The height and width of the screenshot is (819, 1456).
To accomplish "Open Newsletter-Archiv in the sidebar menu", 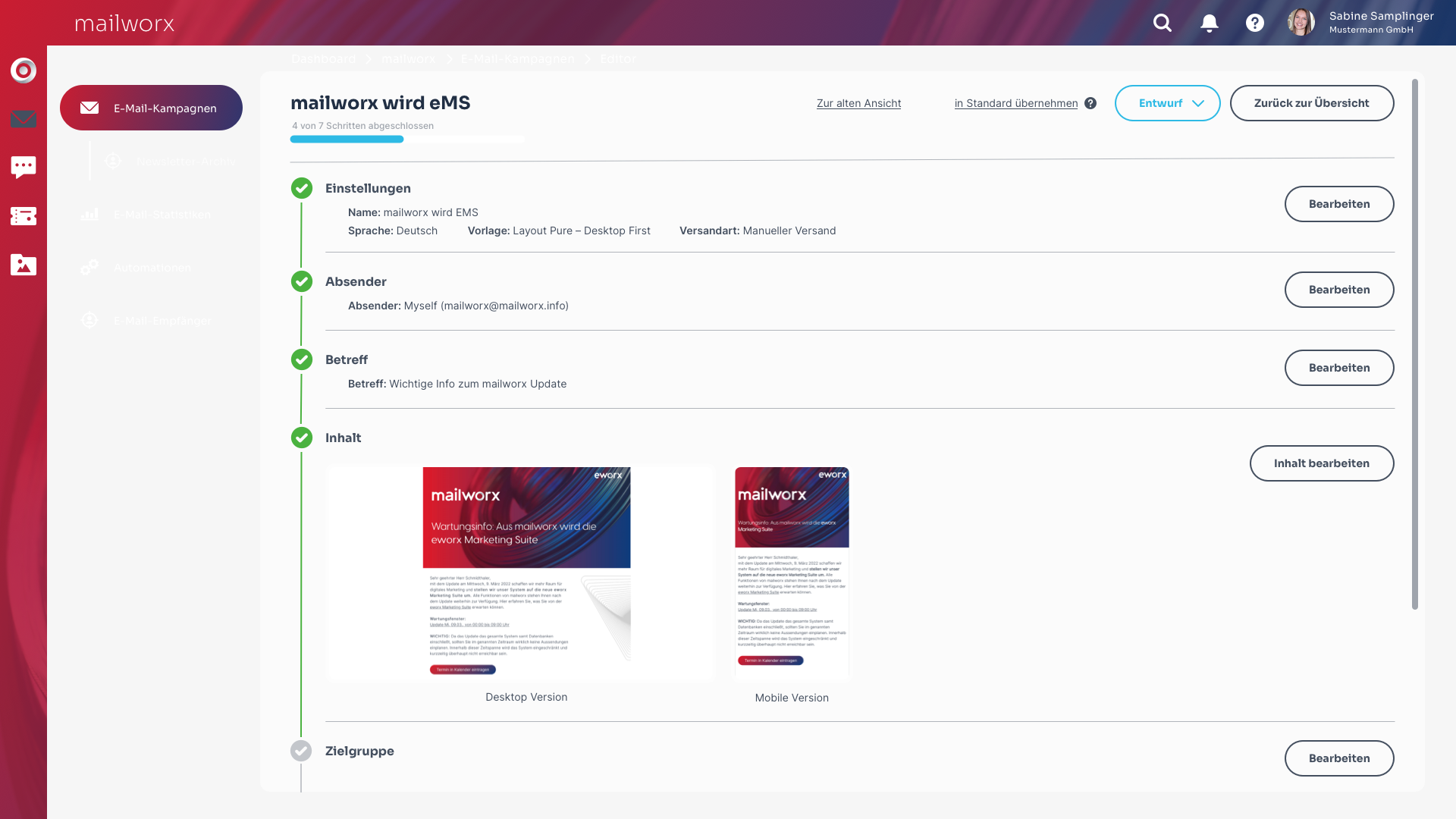I will point(185,162).
